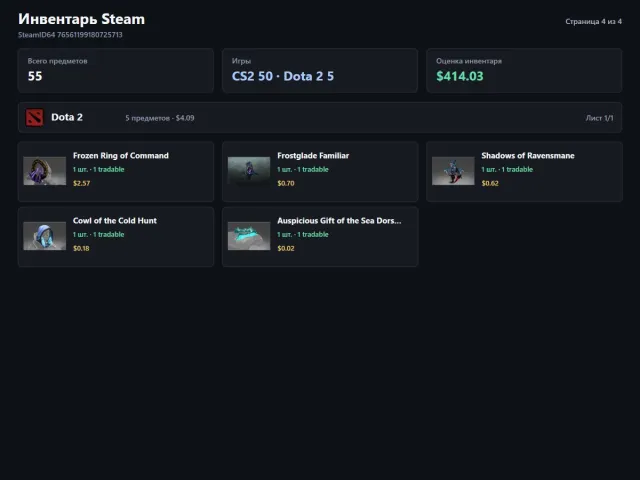The width and height of the screenshot is (640, 480).
Task: Click the $0.70 price value
Action: coord(286,183)
